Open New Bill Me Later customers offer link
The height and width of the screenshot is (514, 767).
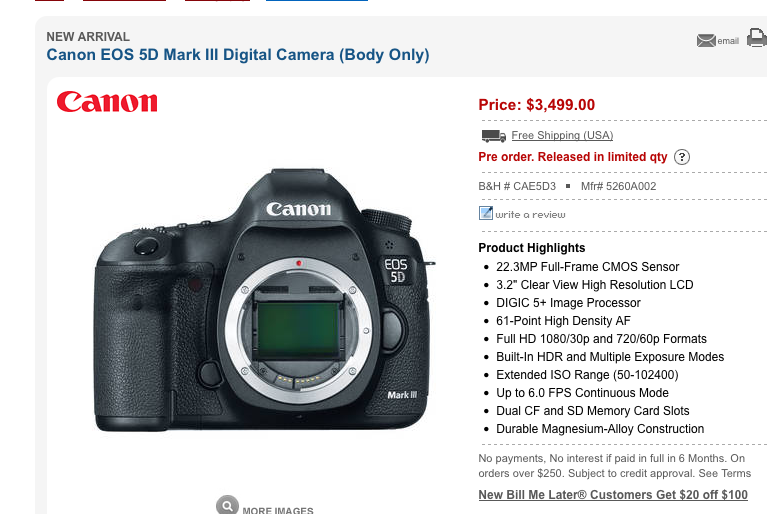point(613,495)
